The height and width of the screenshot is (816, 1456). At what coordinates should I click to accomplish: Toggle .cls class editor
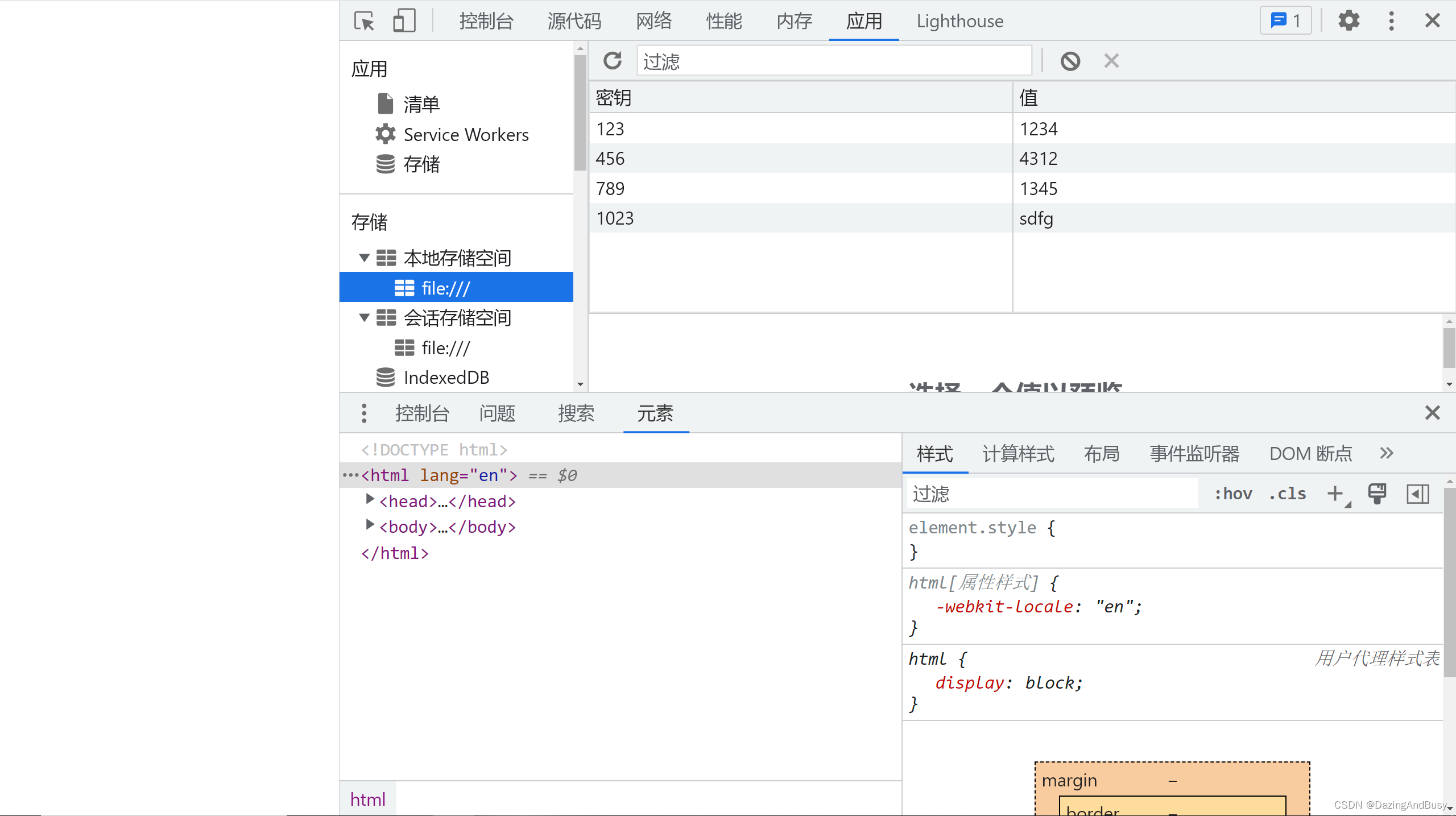click(1287, 494)
